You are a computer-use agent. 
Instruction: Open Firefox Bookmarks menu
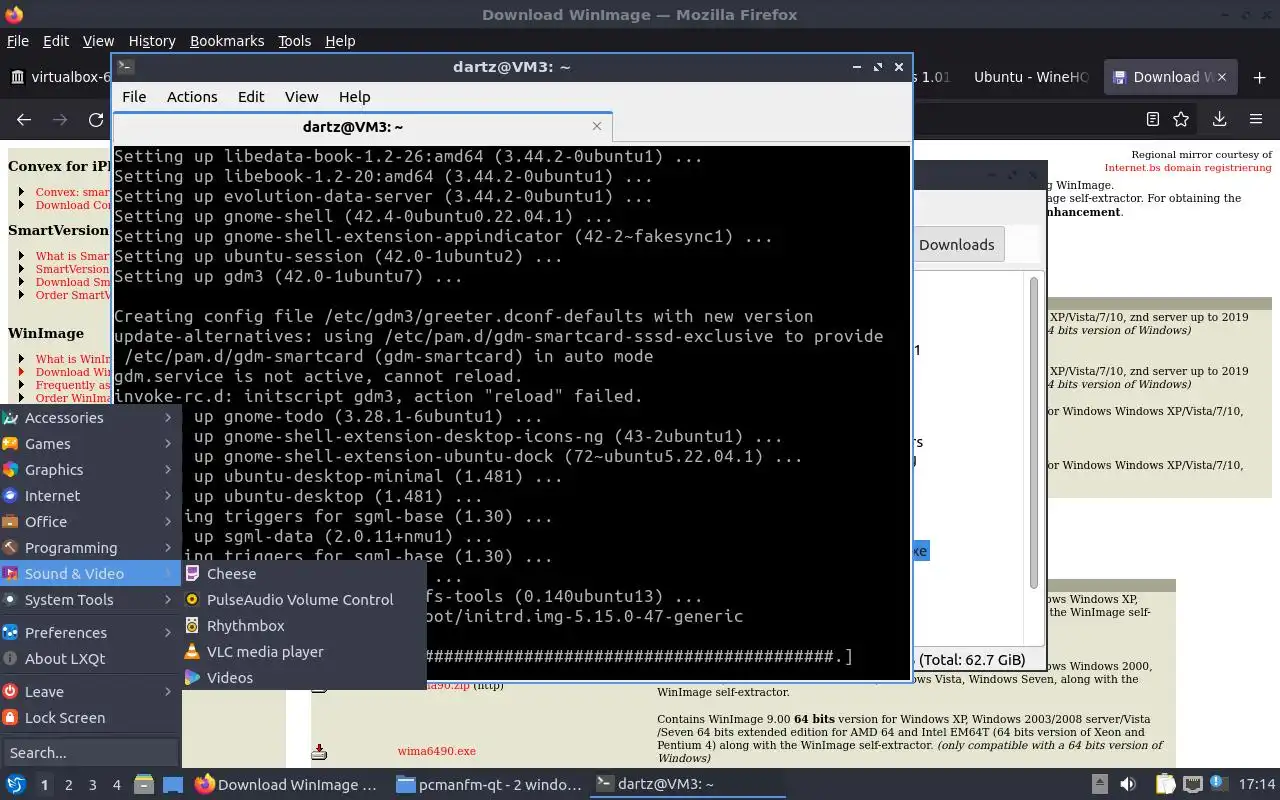coord(227,41)
